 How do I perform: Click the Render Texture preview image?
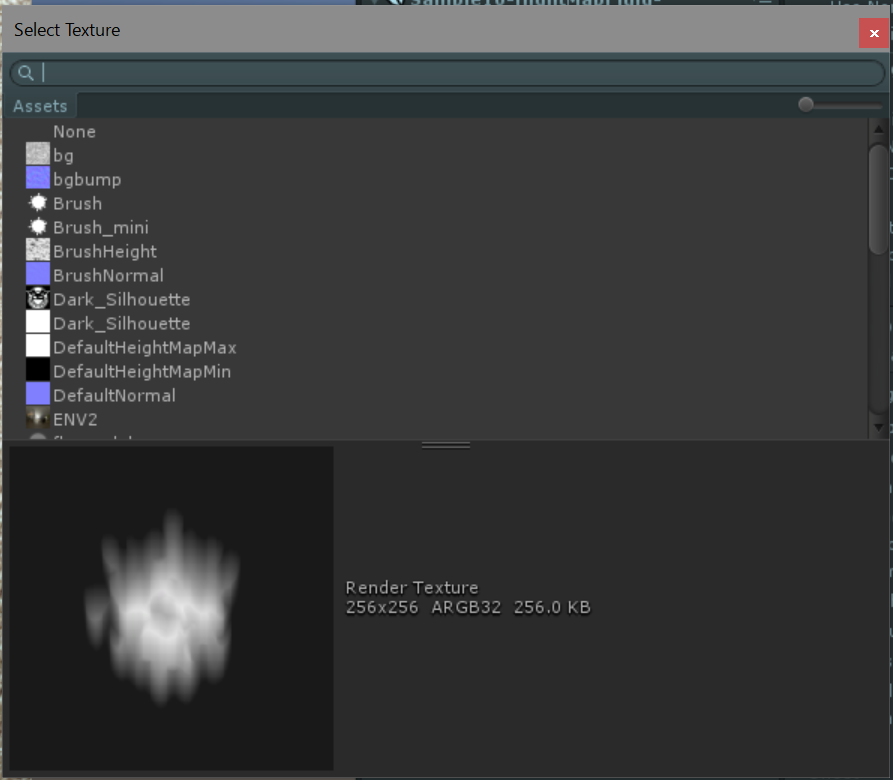point(171,608)
